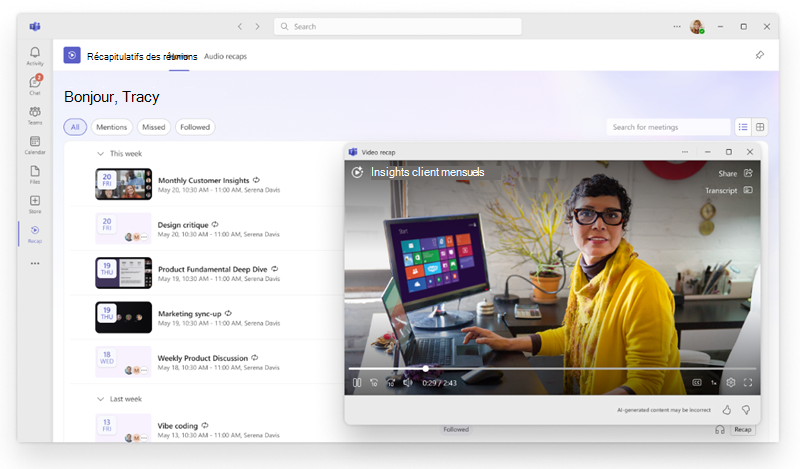Click Monthly Customer Insights thumbnail
Image resolution: width=800 pixels, height=469 pixels.
(x=123, y=184)
